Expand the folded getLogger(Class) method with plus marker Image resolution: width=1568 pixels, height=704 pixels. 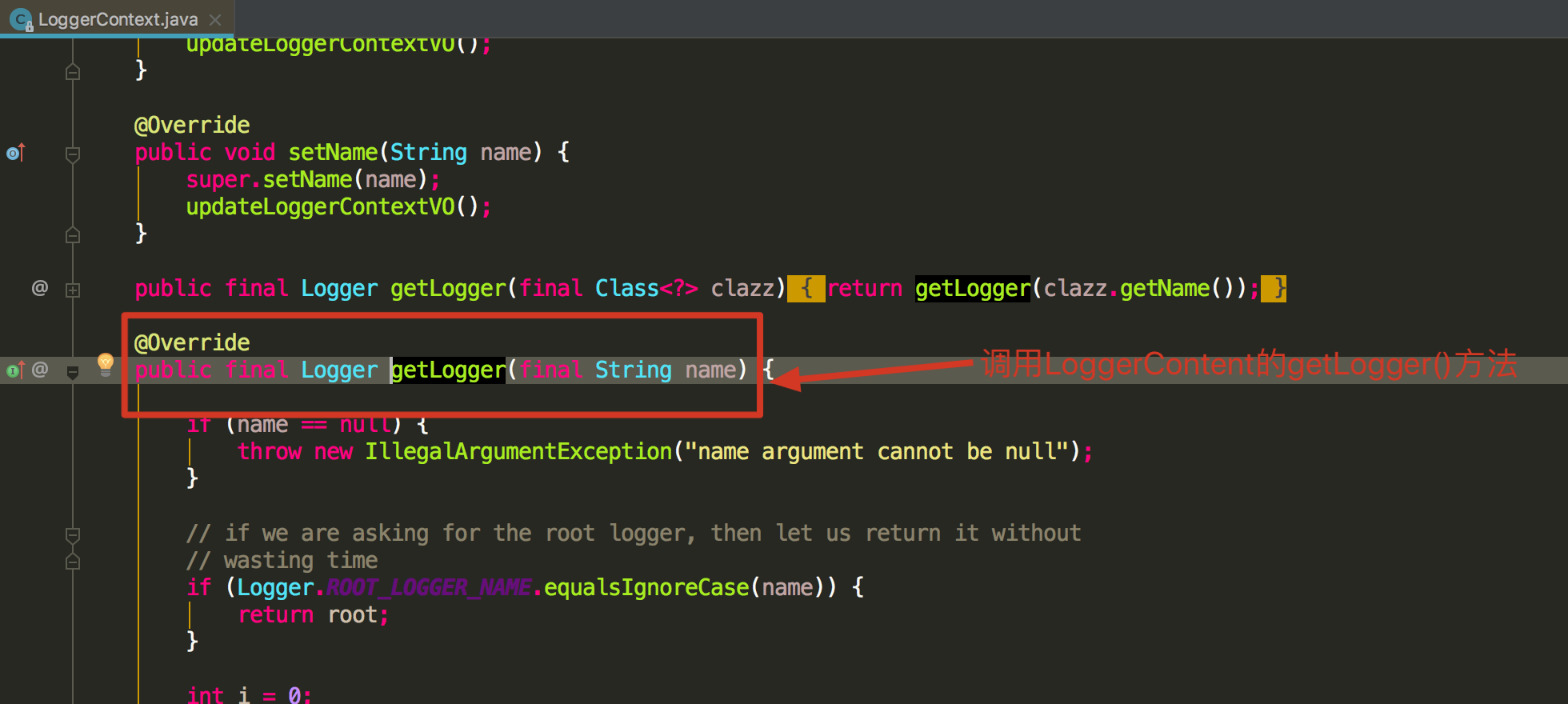click(73, 290)
